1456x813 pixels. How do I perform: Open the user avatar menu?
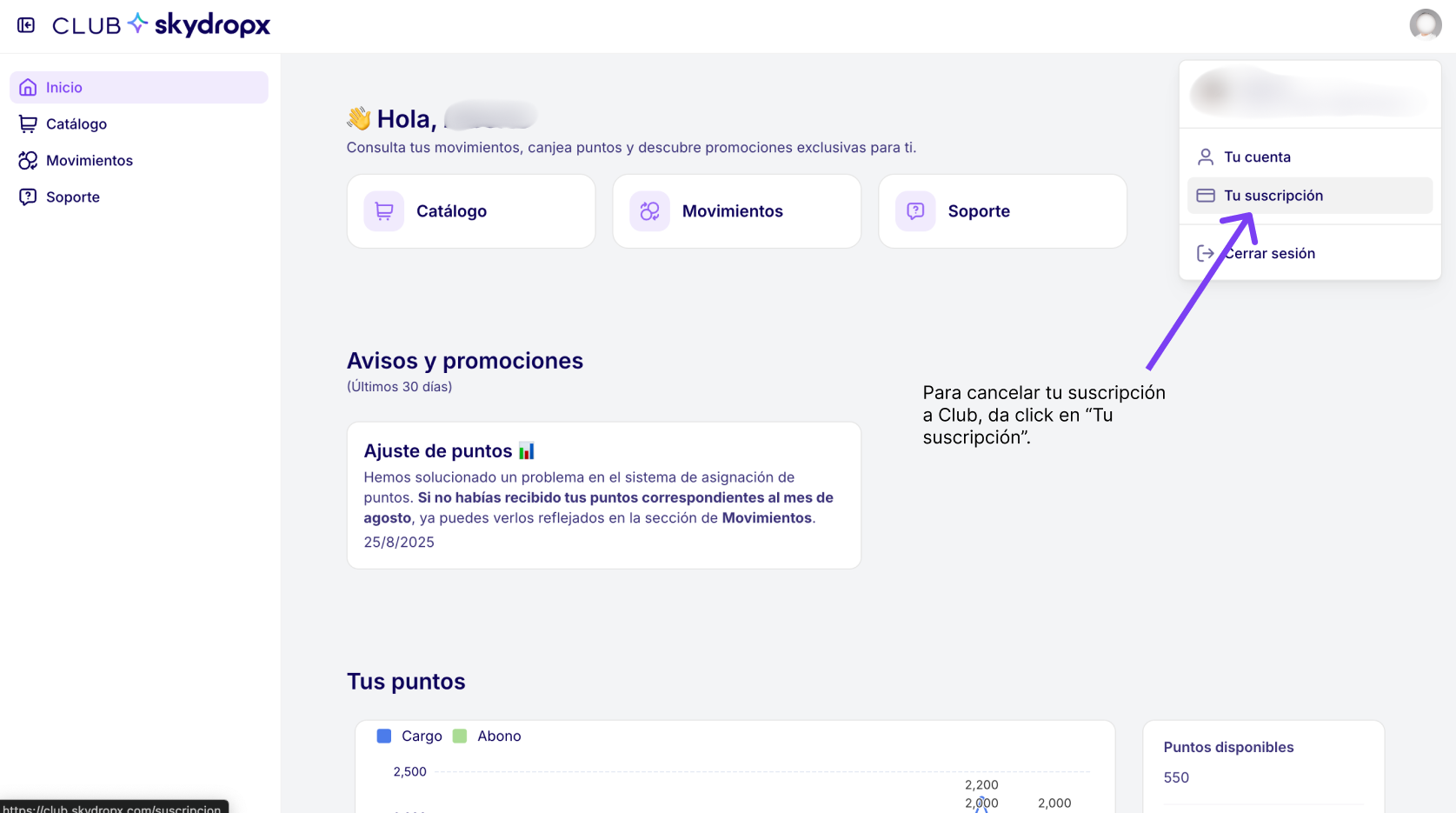coord(1426,25)
